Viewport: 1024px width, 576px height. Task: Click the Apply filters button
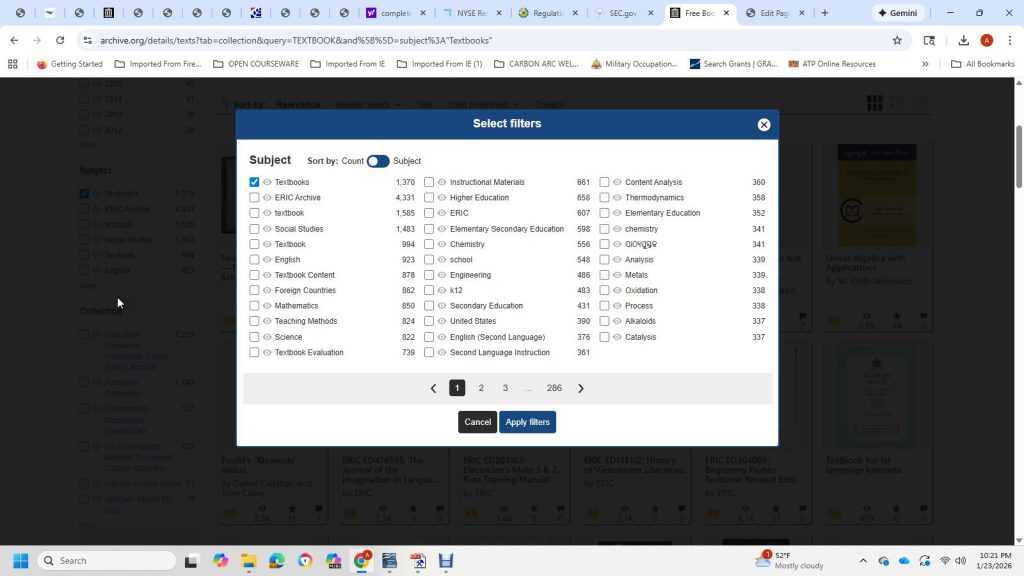coord(527,422)
